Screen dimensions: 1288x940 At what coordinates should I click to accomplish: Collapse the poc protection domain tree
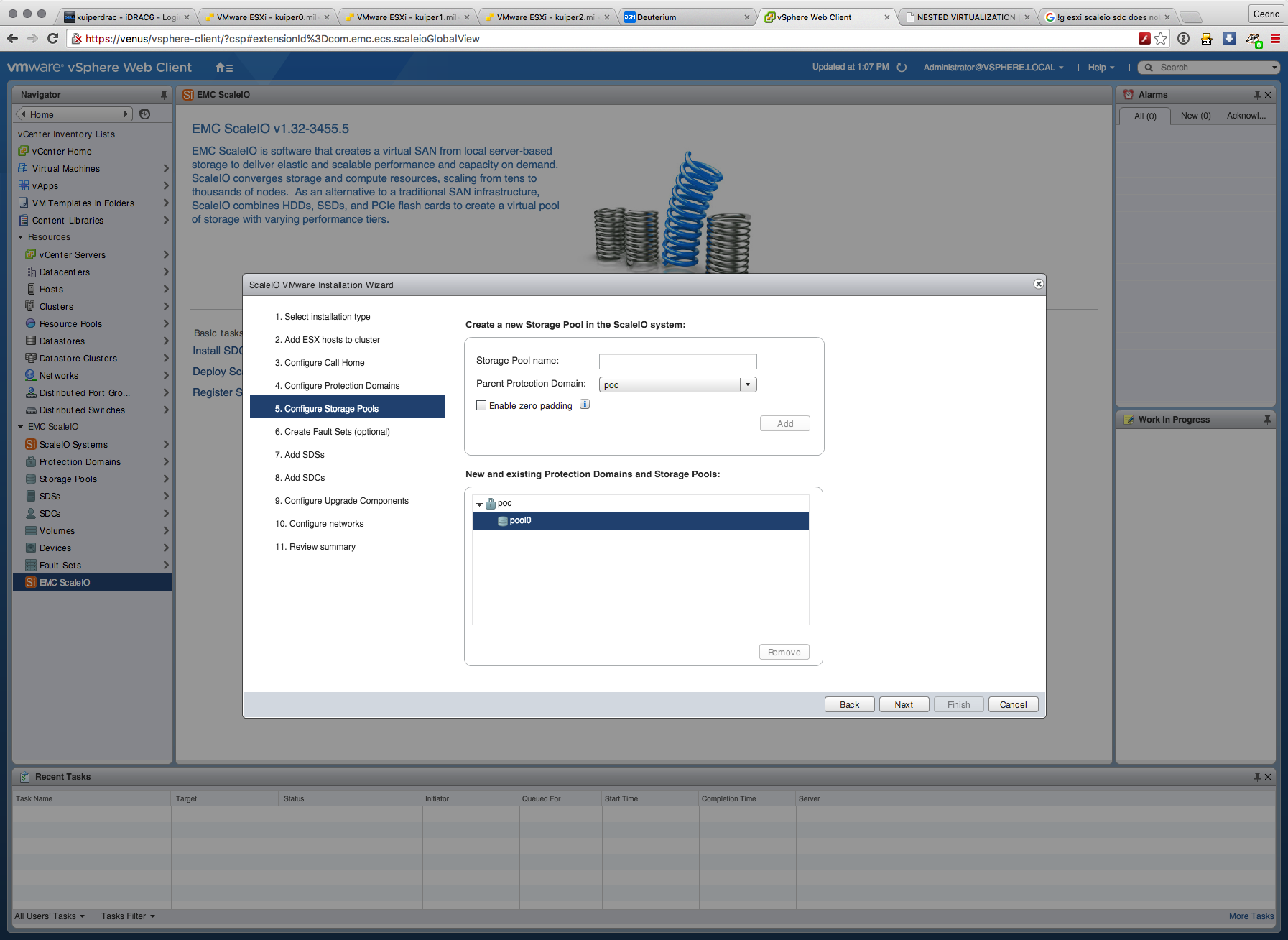pos(479,504)
